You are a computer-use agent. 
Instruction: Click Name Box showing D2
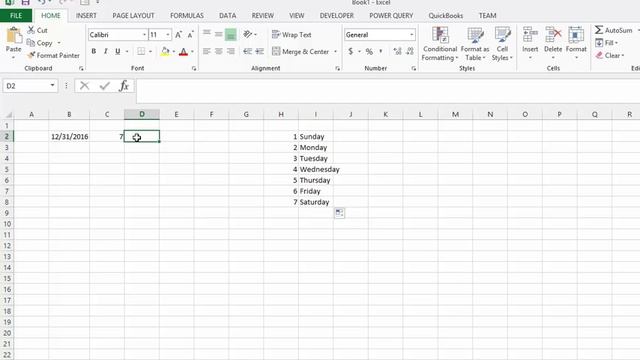[x=27, y=86]
